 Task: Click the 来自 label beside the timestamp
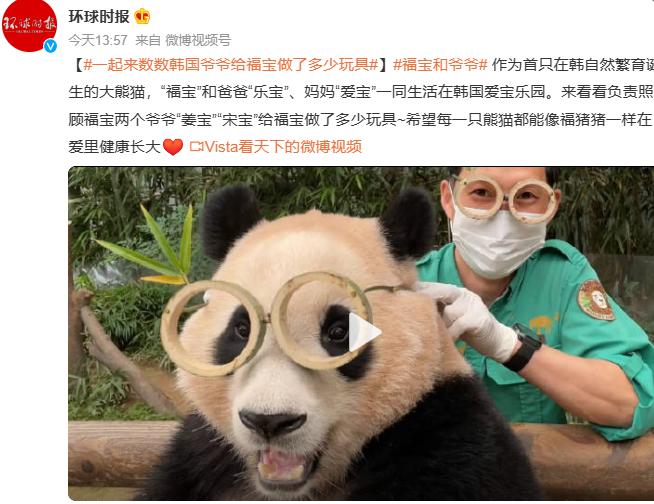click(148, 40)
